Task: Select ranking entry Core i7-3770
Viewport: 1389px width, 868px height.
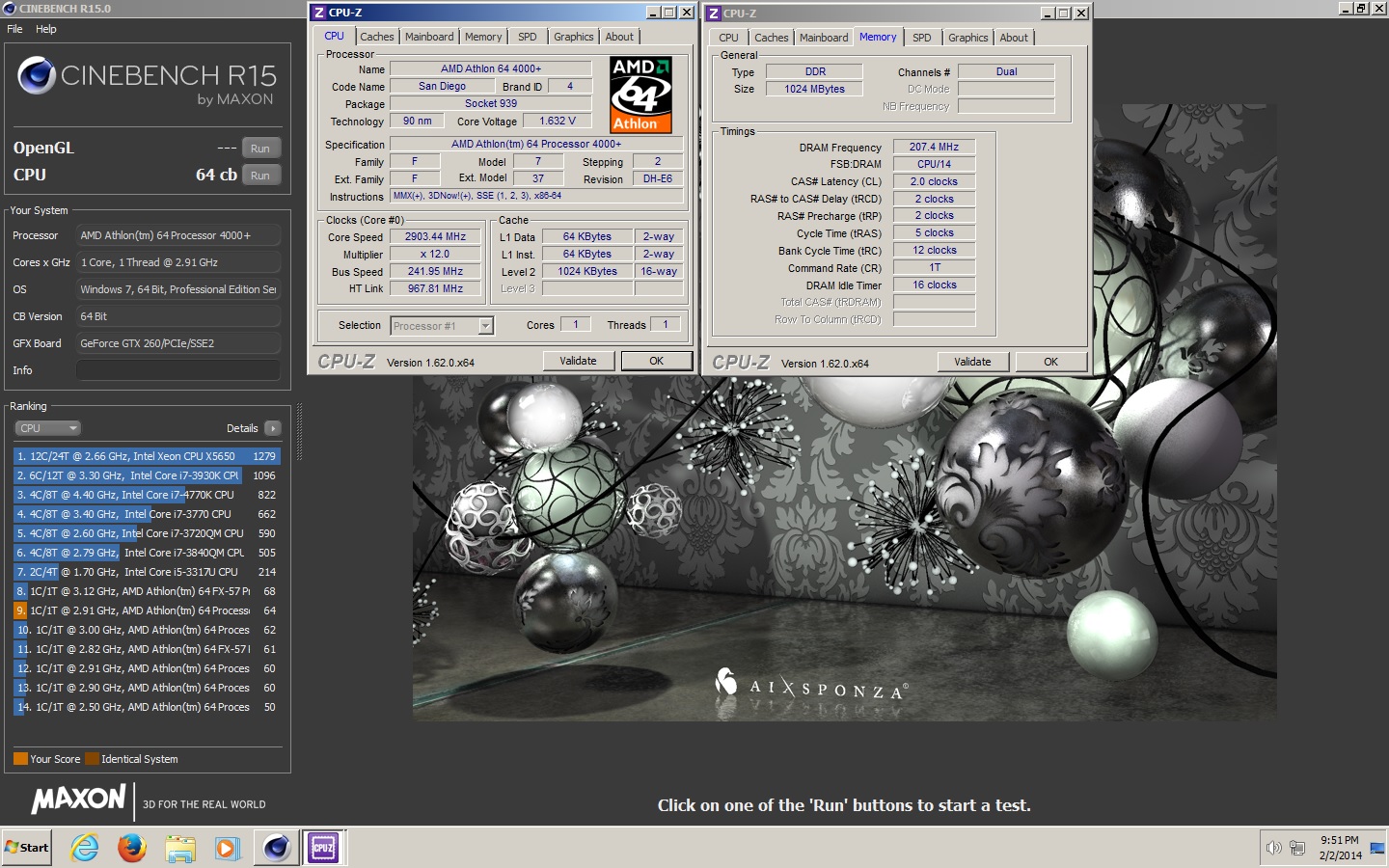Action: [147, 514]
